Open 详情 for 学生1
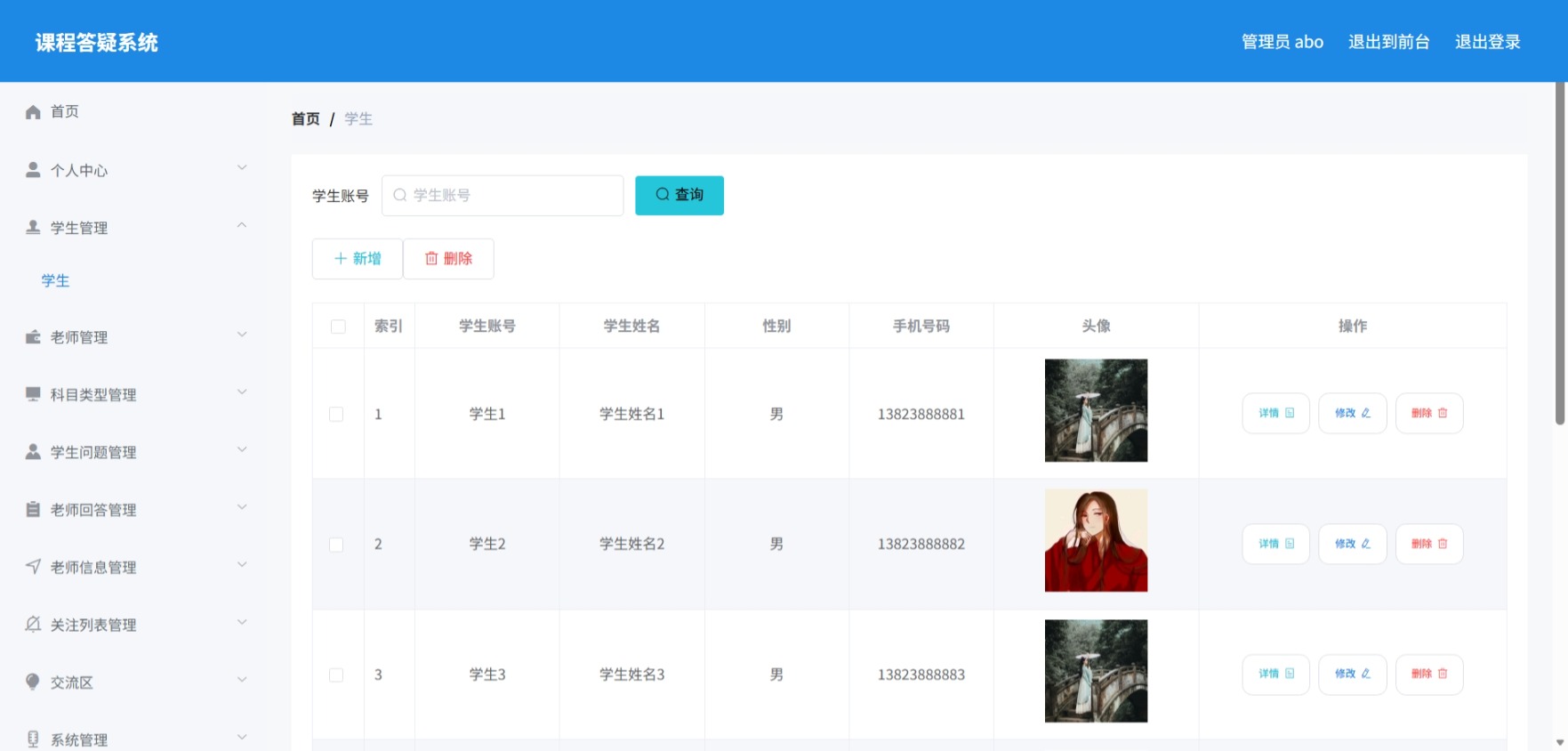This screenshot has width=1568, height=751. (1276, 413)
